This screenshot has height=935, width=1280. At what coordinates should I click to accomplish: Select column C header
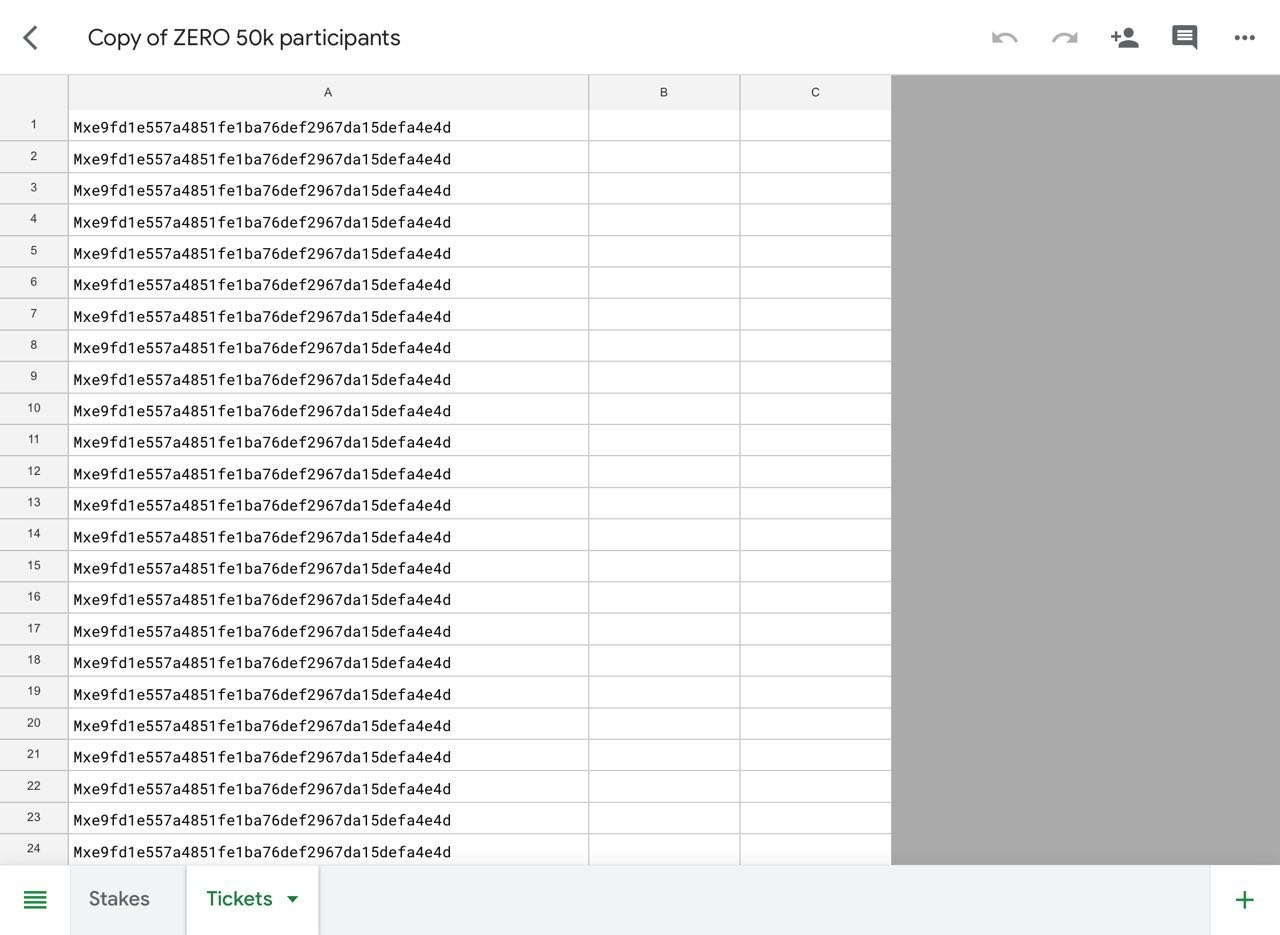pyautogui.click(x=815, y=92)
